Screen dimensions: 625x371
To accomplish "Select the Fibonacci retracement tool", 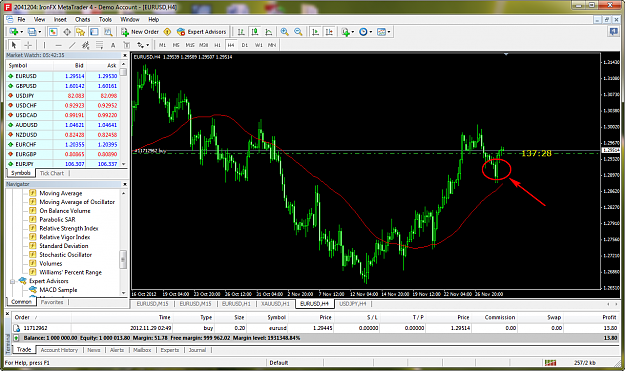I will coord(99,45).
